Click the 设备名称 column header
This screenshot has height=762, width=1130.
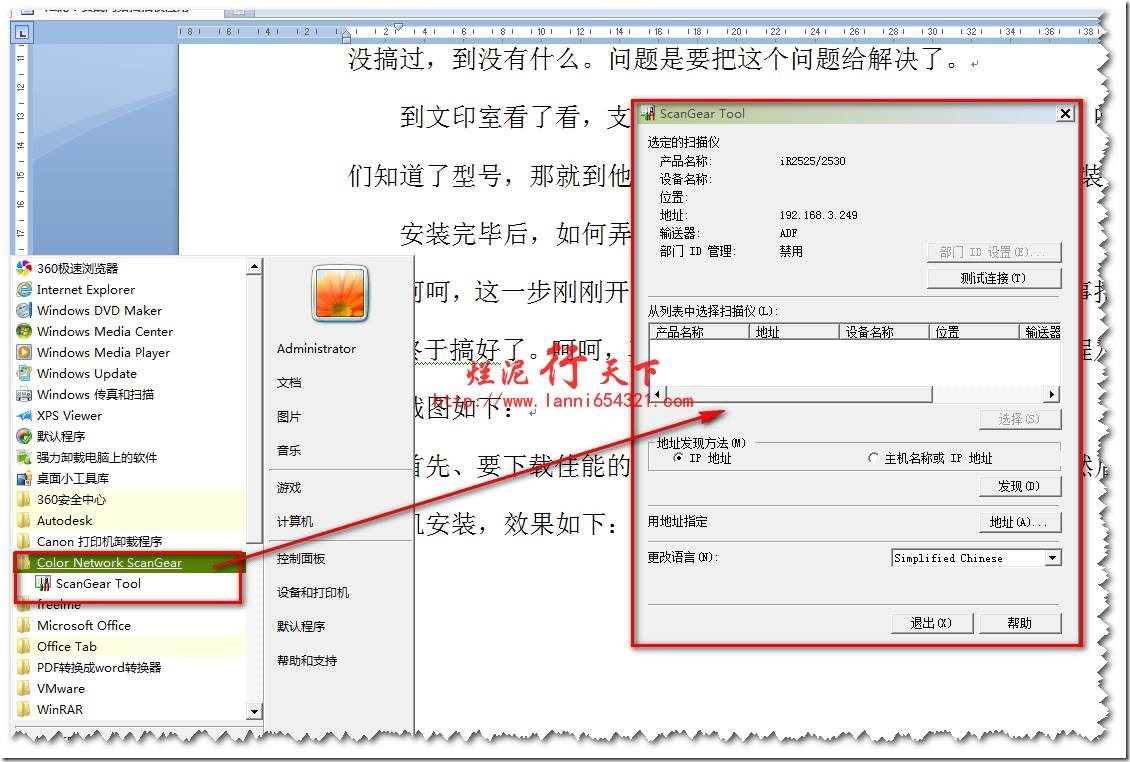pyautogui.click(x=884, y=332)
